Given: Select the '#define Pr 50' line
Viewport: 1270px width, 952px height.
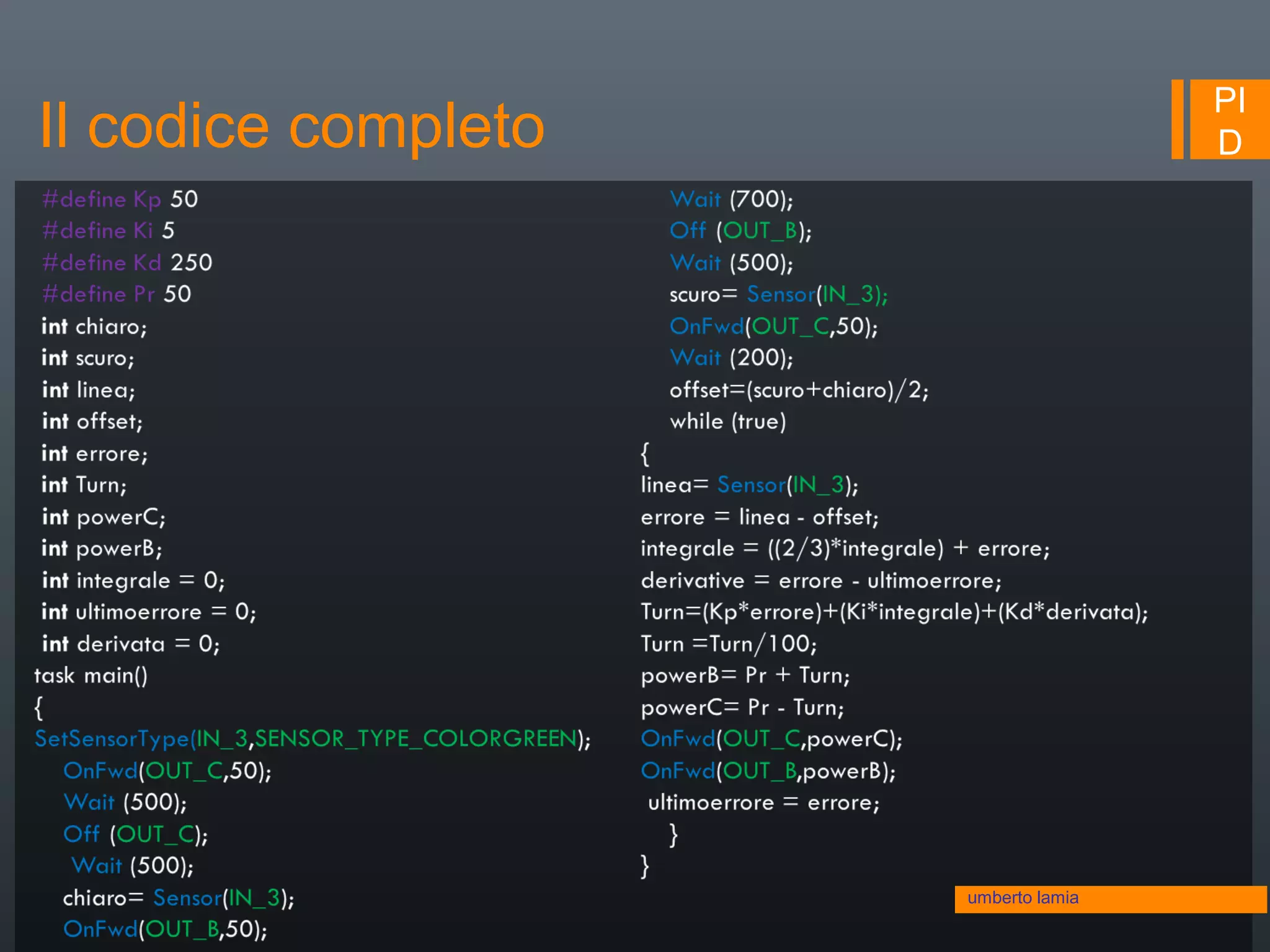Looking at the screenshot, I should tap(117, 294).
